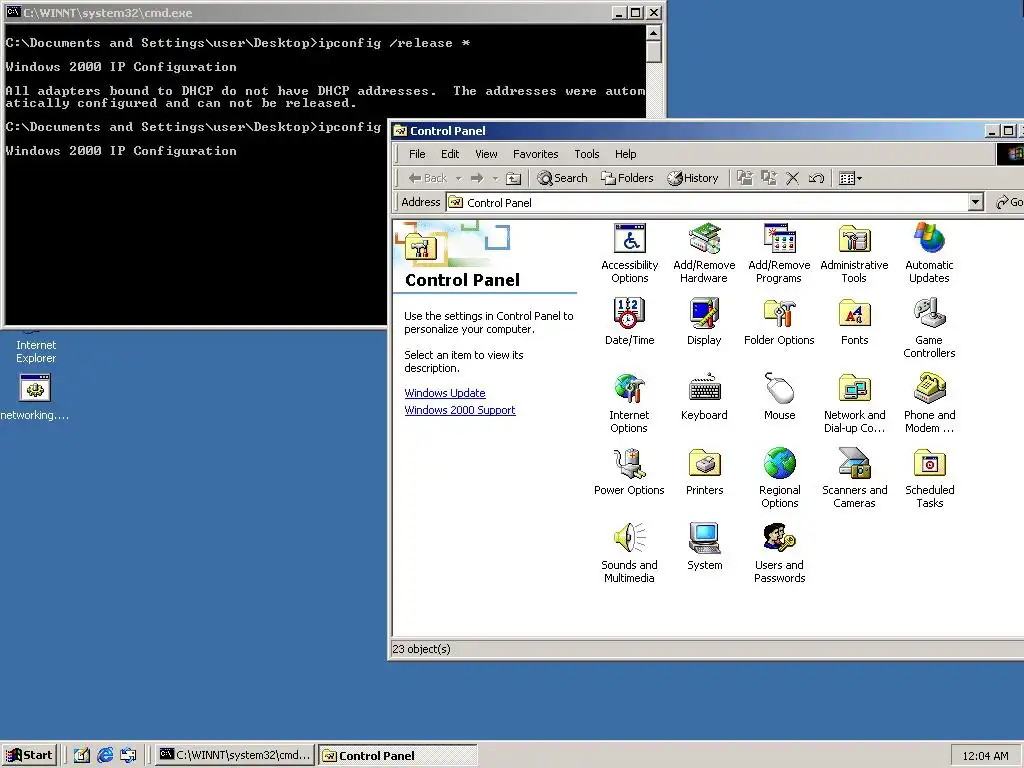Launch Internet Explorer from quick launch
The width and height of the screenshot is (1024, 768).
click(105, 755)
